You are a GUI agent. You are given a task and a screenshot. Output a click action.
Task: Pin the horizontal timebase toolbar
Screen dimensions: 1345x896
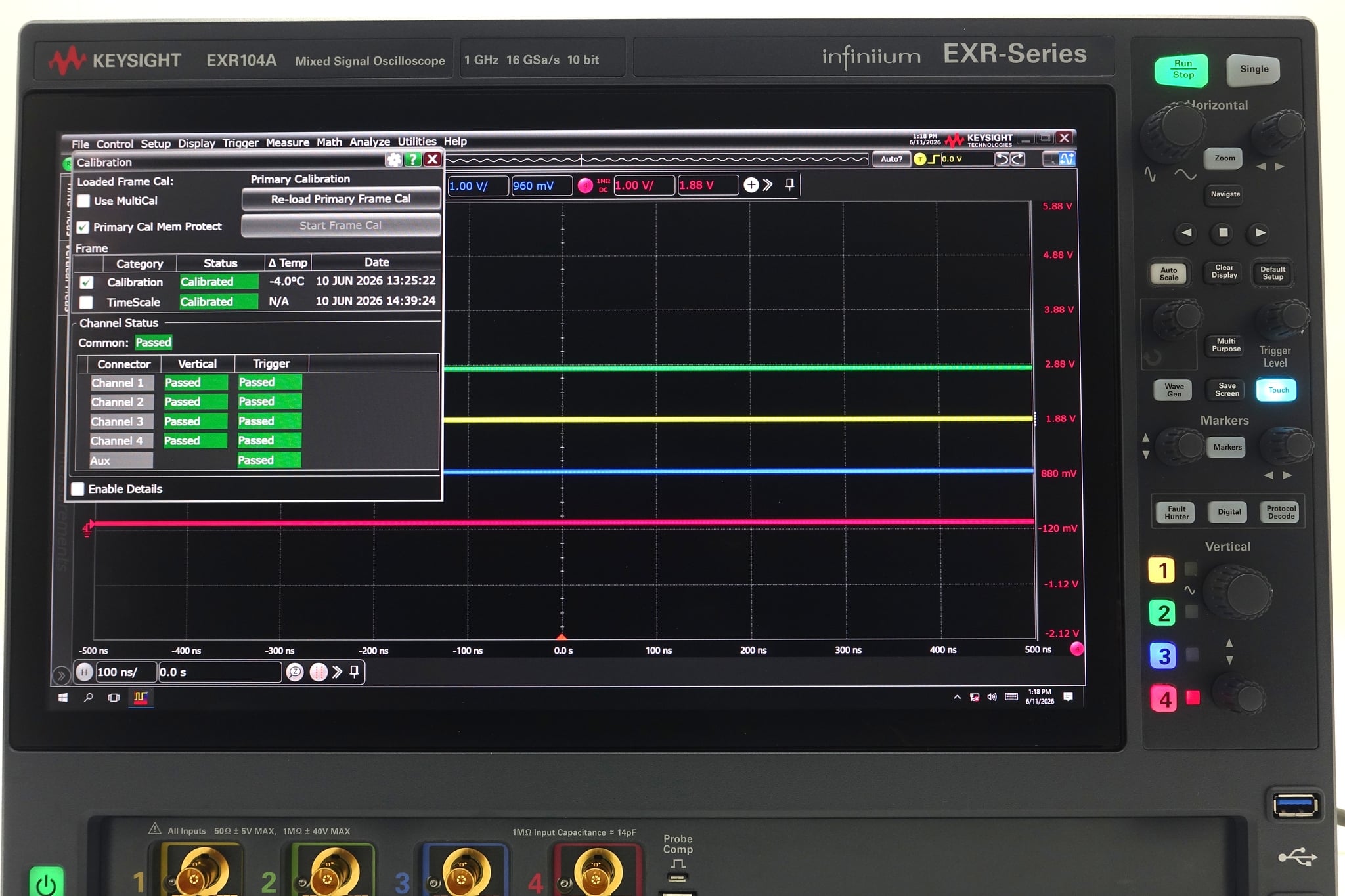point(355,672)
